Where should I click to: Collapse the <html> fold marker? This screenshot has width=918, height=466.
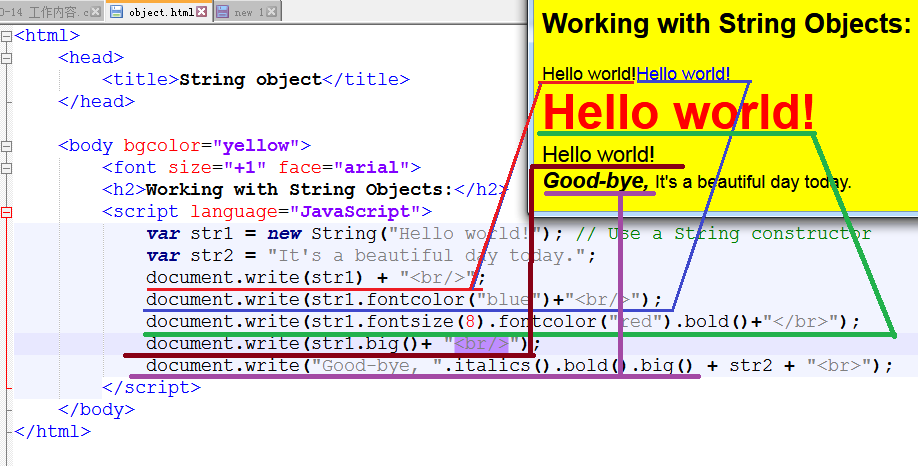pos(6,36)
